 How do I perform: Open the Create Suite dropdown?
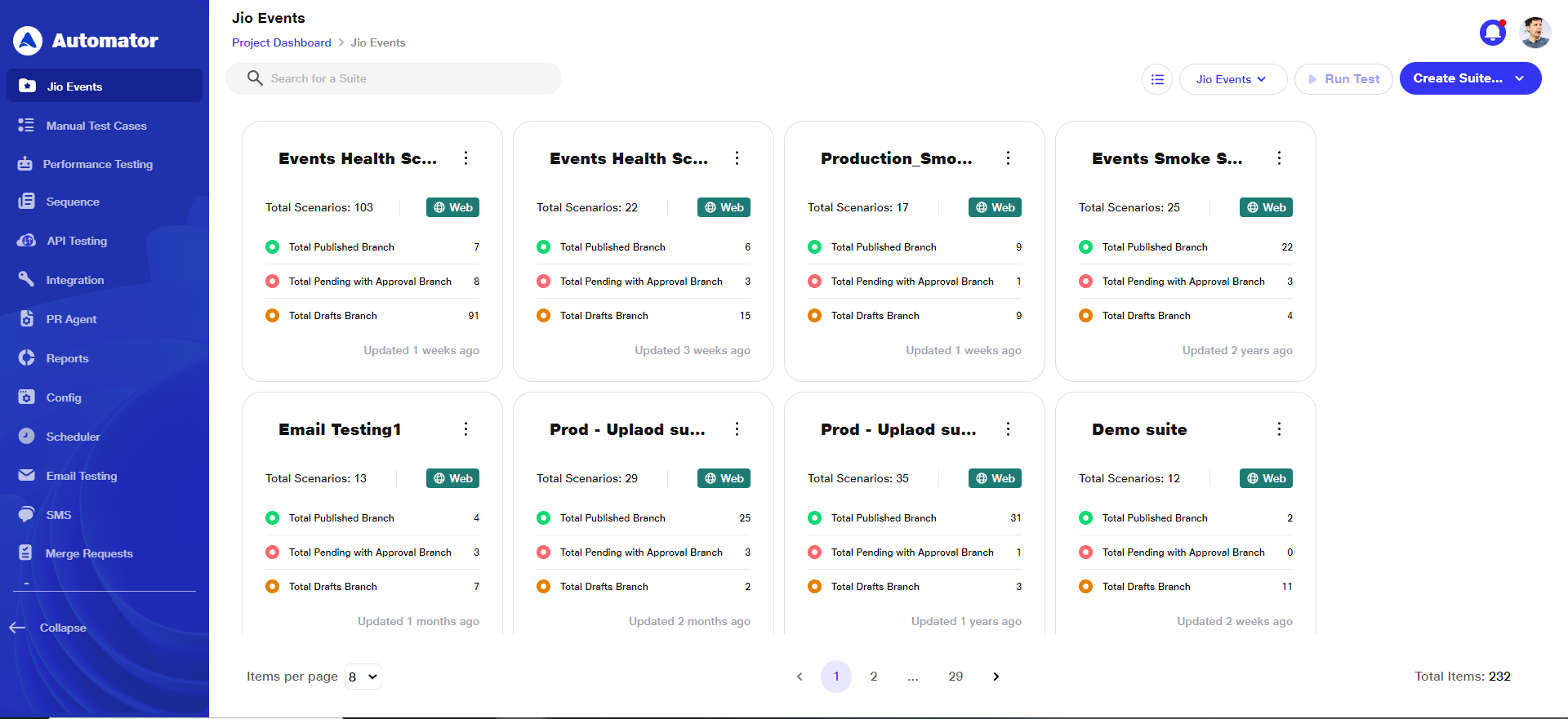(1518, 78)
